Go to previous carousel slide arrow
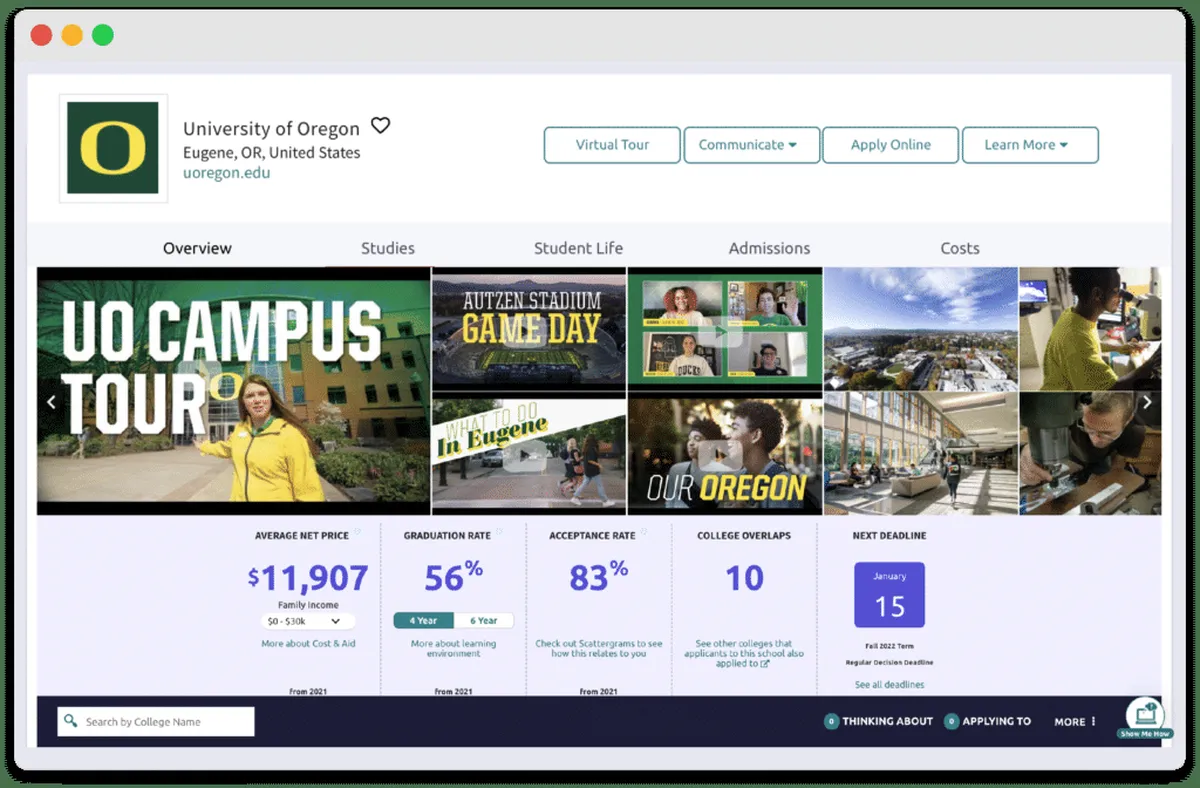The height and width of the screenshot is (788, 1200). point(51,402)
